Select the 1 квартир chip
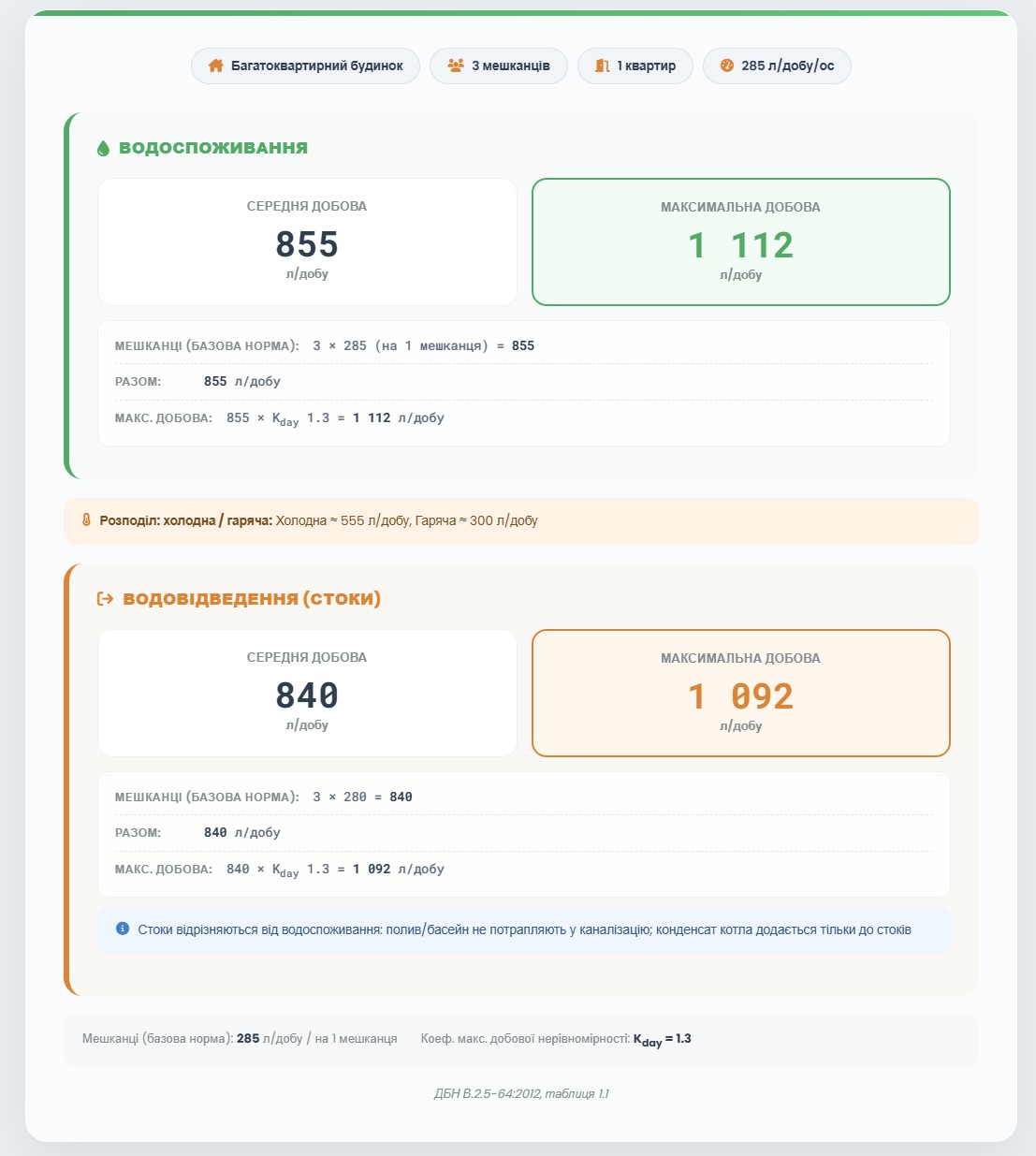This screenshot has width=1036, height=1156. tap(635, 66)
